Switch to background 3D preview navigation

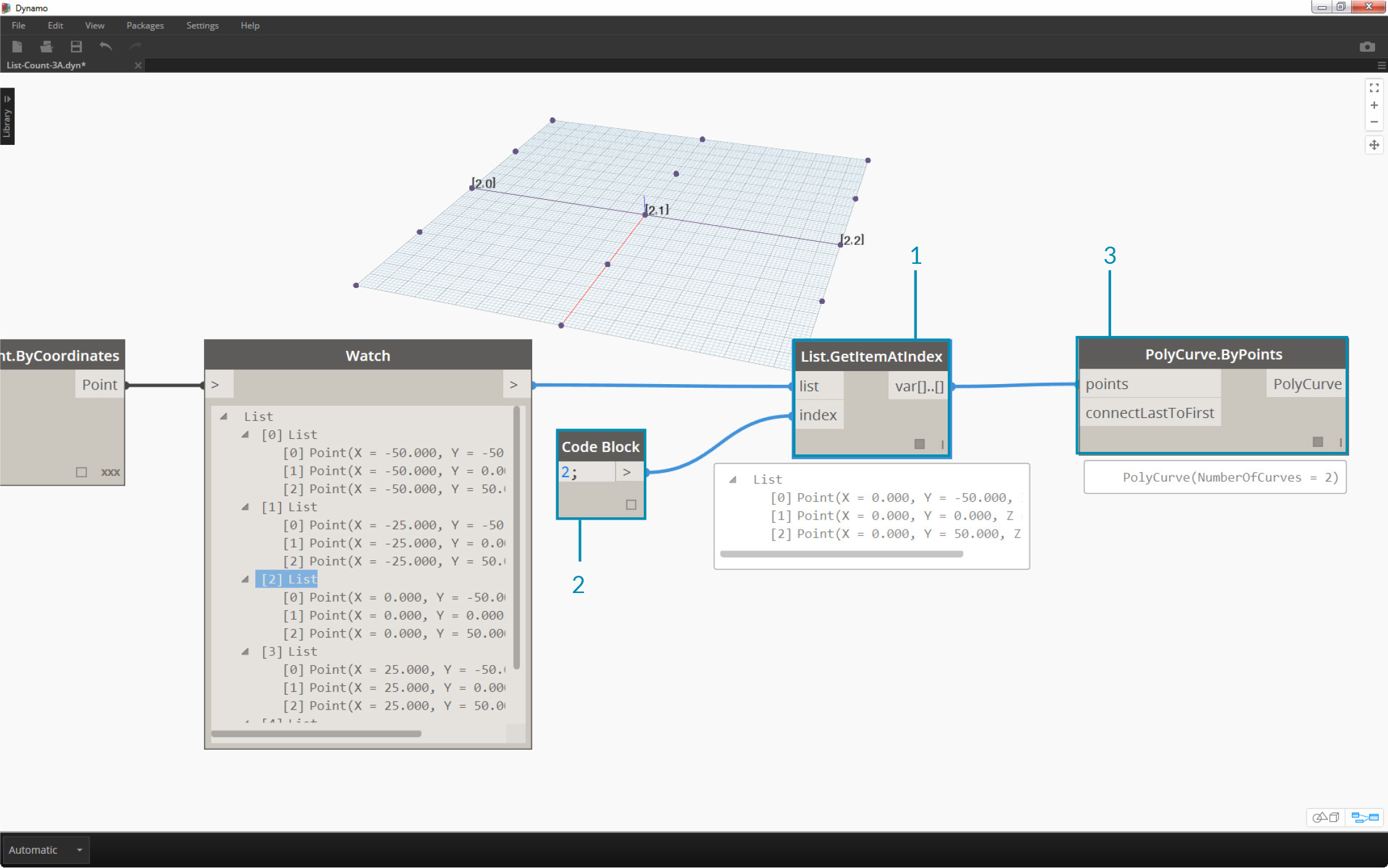coord(1326,817)
